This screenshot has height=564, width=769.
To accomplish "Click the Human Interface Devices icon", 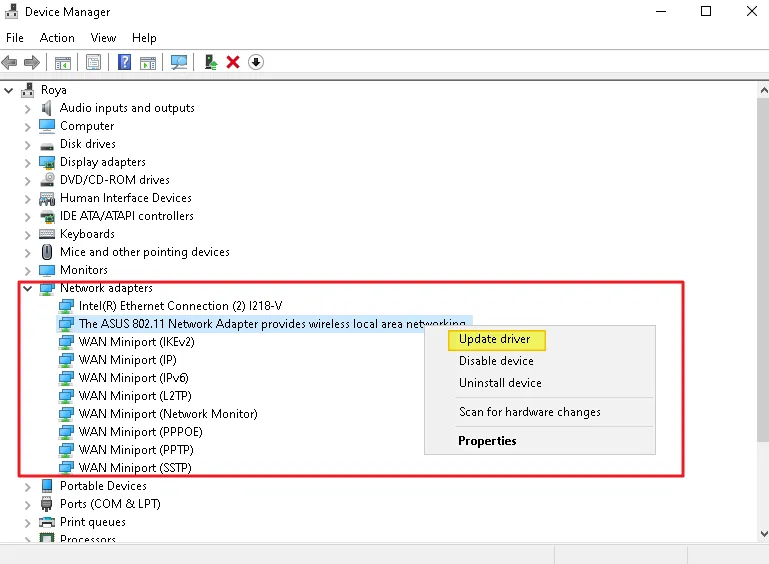I will coord(47,199).
